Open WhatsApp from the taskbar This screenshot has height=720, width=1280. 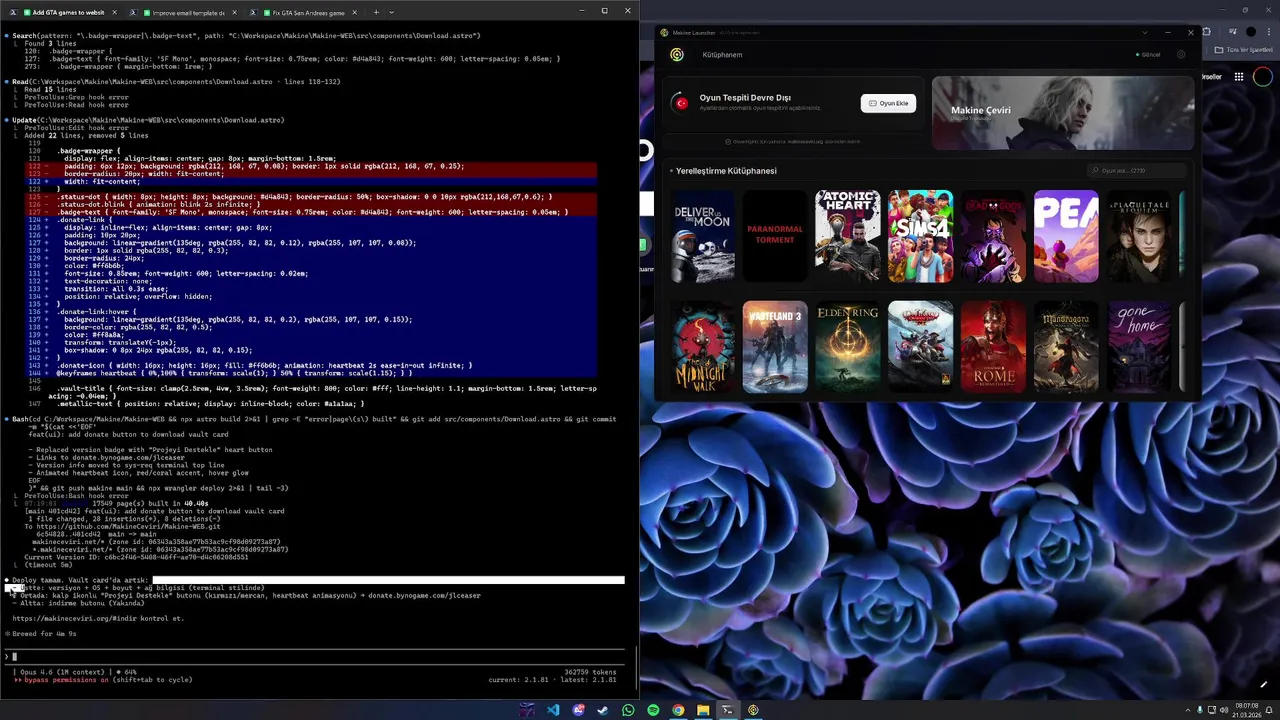tap(628, 710)
